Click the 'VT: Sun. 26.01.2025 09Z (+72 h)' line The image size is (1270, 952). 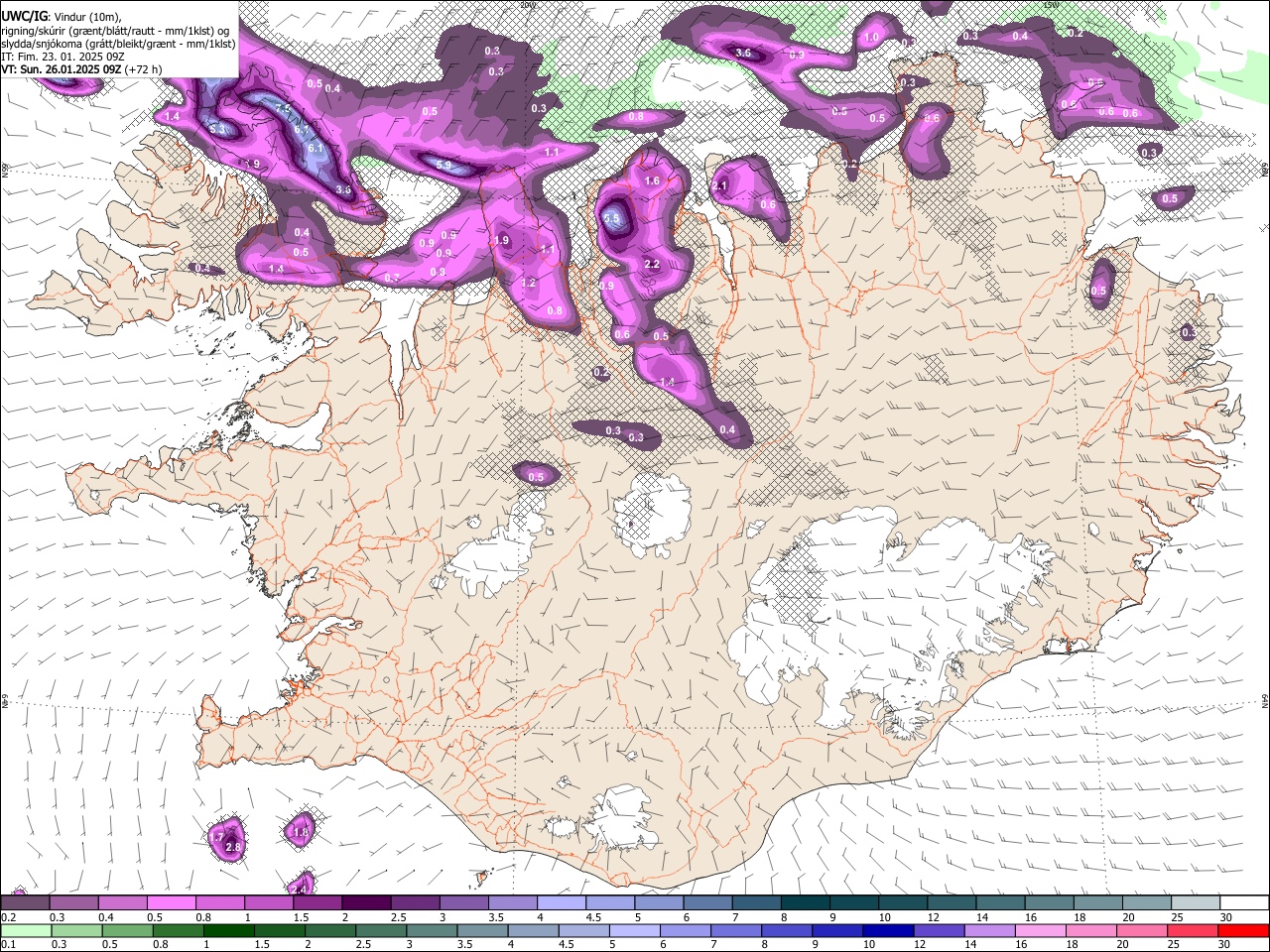point(81,69)
